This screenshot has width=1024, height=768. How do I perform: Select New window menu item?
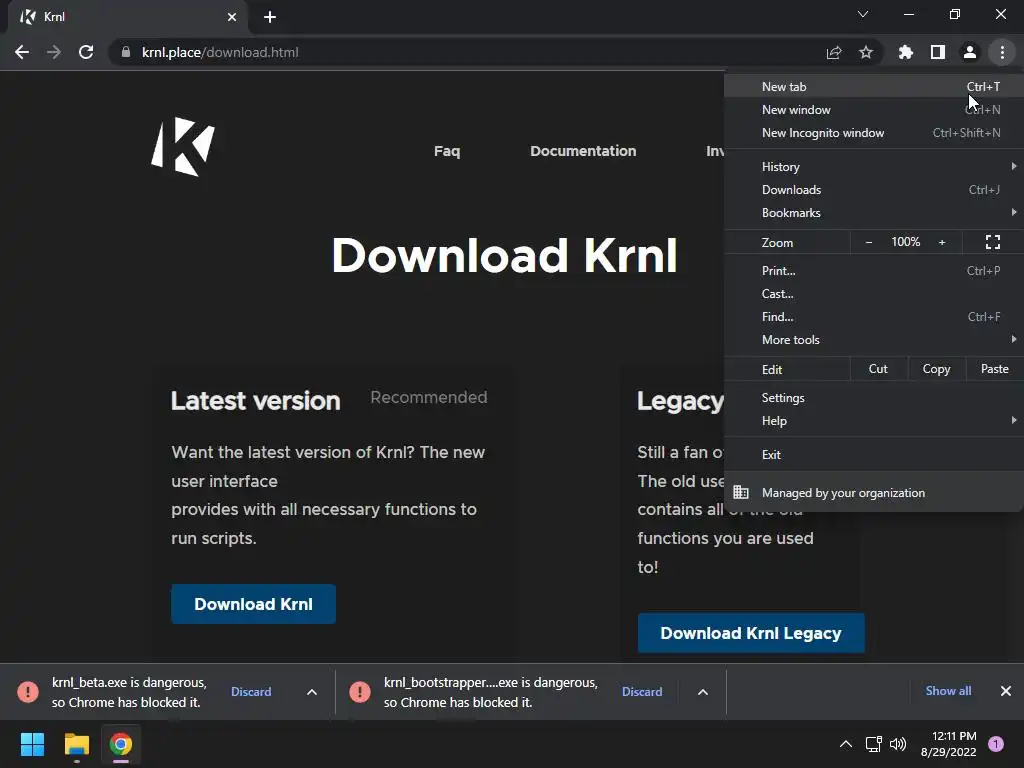click(x=874, y=110)
